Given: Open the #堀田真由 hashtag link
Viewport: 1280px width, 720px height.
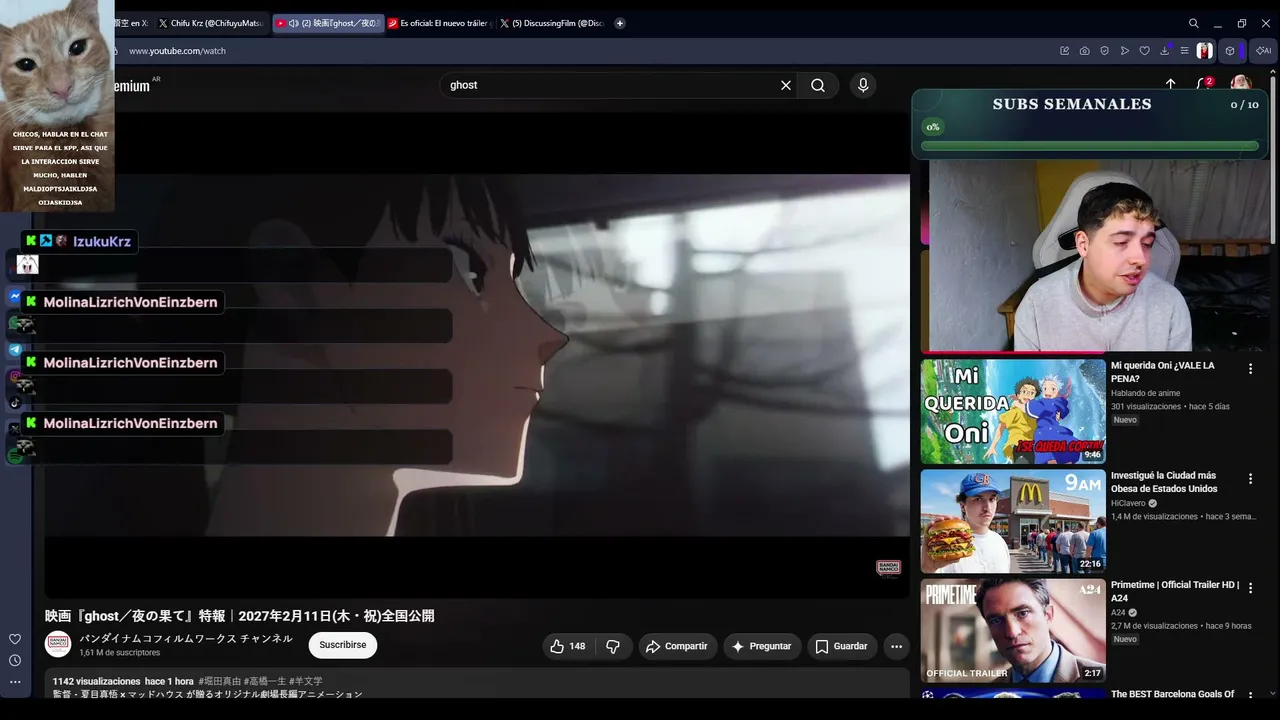Looking at the screenshot, I should [x=219, y=681].
